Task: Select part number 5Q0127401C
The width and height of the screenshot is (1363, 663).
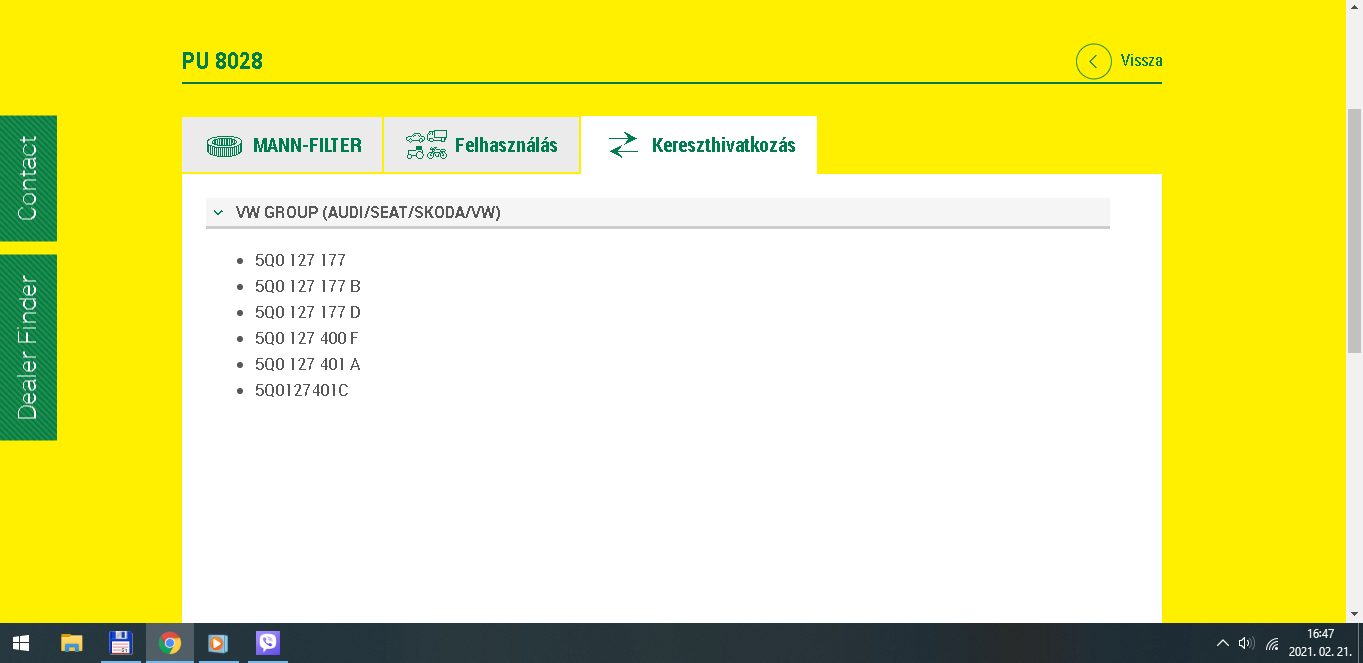Action: tap(302, 390)
